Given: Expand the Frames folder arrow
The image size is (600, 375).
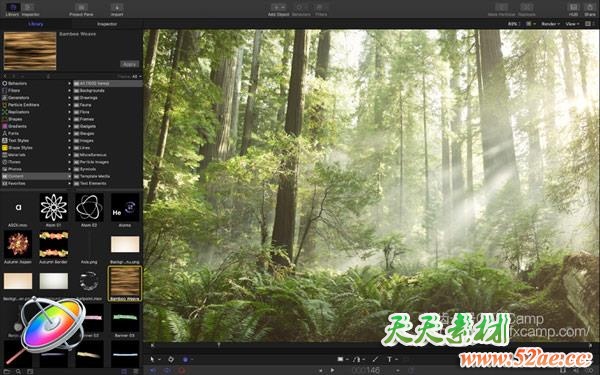Looking at the screenshot, I should point(70,119).
